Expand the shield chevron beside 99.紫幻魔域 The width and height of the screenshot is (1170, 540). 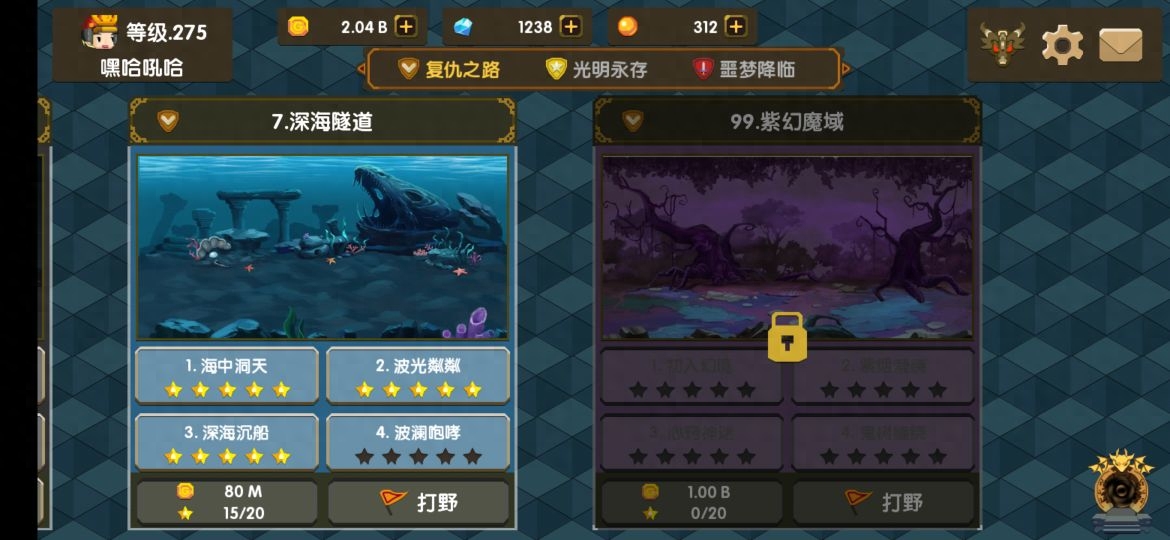pos(633,121)
